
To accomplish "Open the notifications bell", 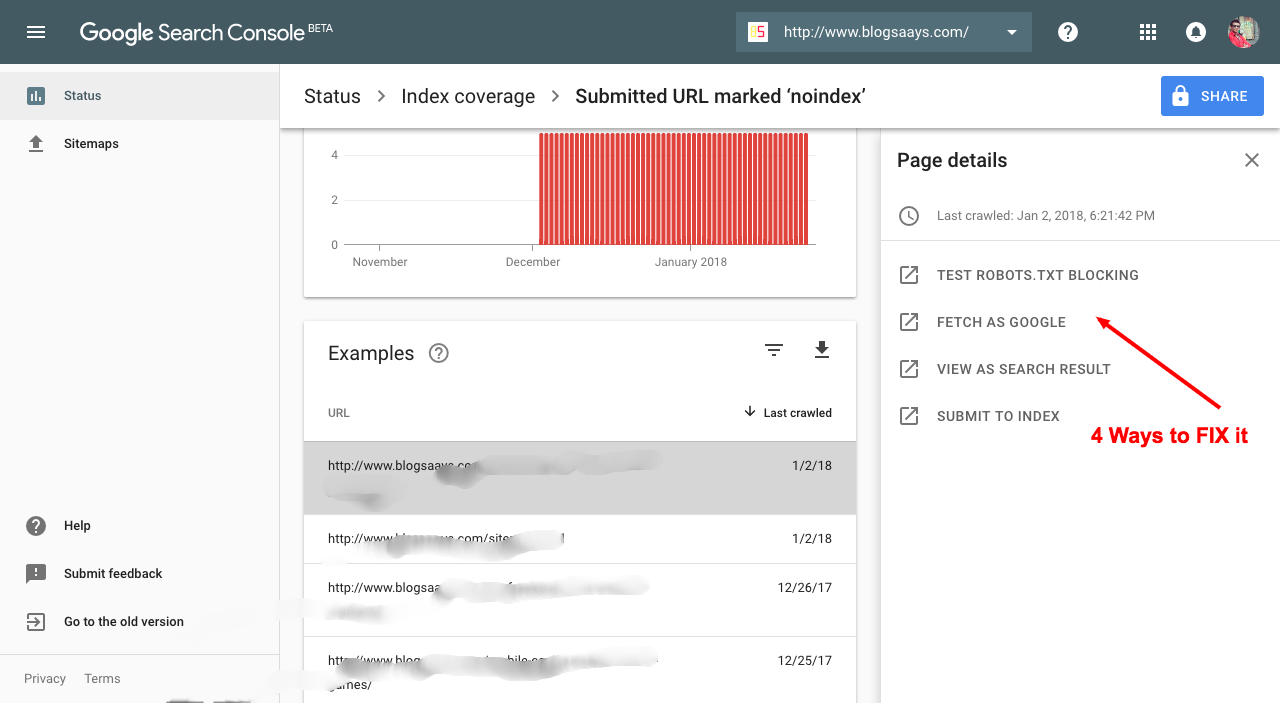I will pos(1195,32).
